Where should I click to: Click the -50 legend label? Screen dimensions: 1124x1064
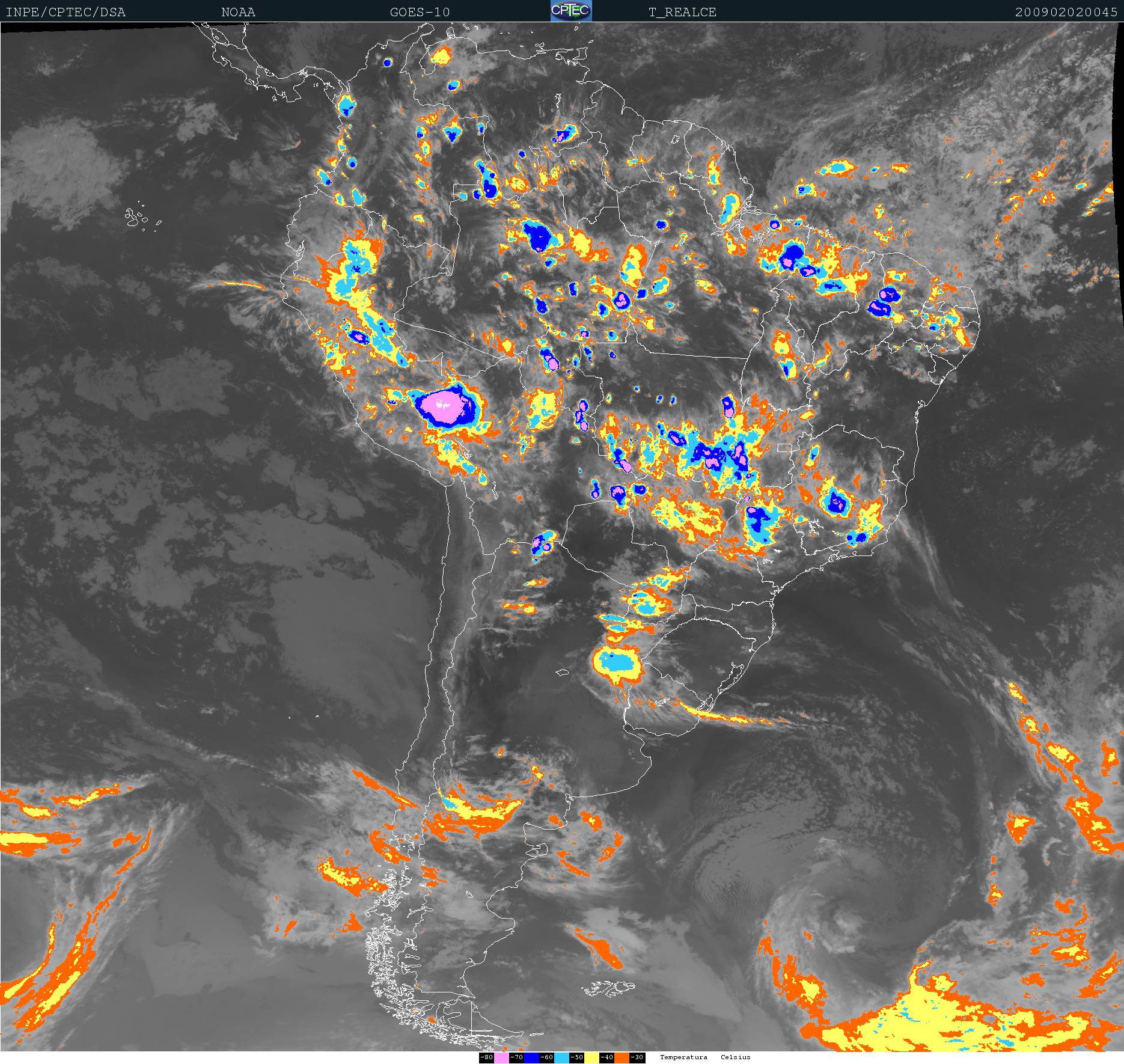coord(576,1057)
